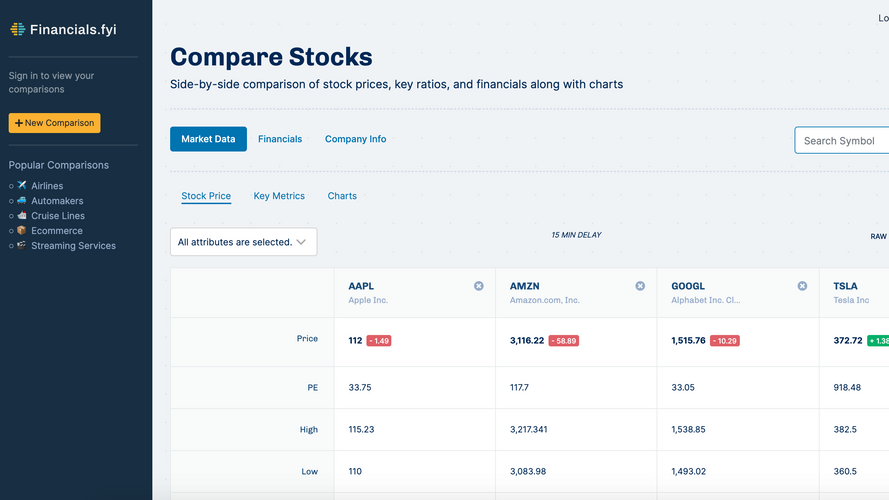The height and width of the screenshot is (500, 889).
Task: Click AAPL high value 115.23
Action: pyautogui.click(x=361, y=430)
